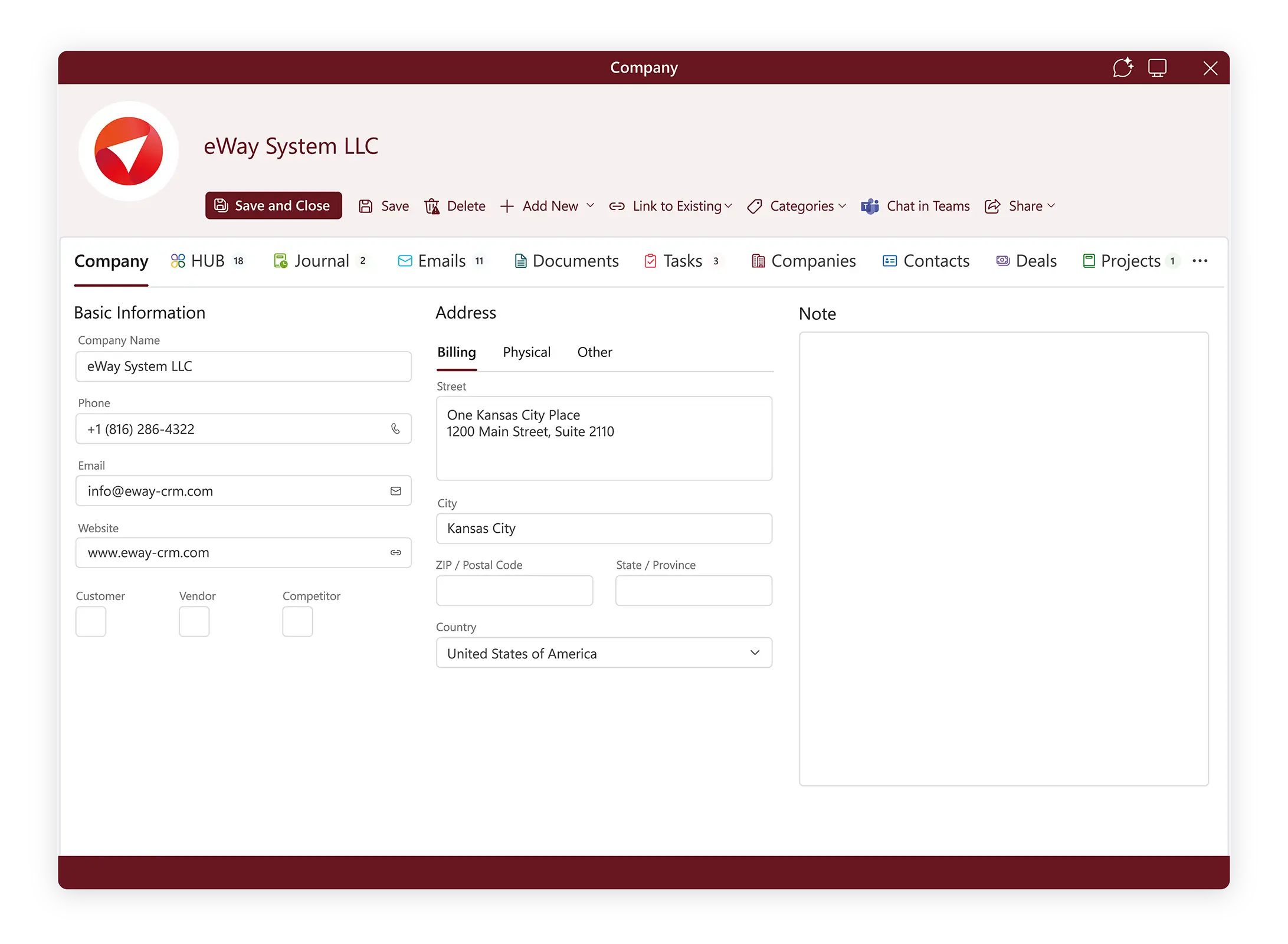Toggle the Competitor checkbox
Image resolution: width=1288 pixels, height=944 pixels.
coord(297,621)
